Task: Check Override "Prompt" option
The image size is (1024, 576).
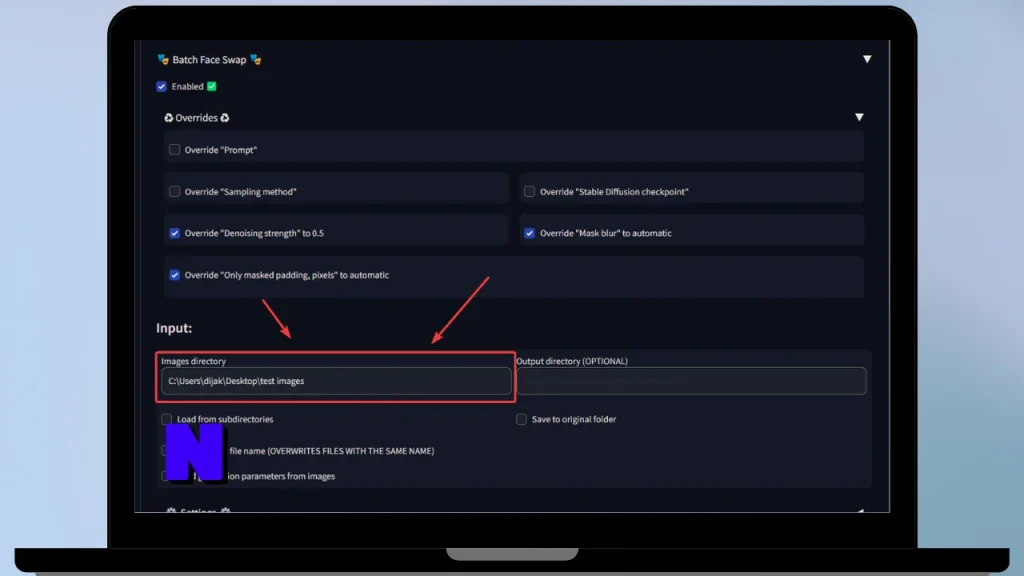Action: 174,150
